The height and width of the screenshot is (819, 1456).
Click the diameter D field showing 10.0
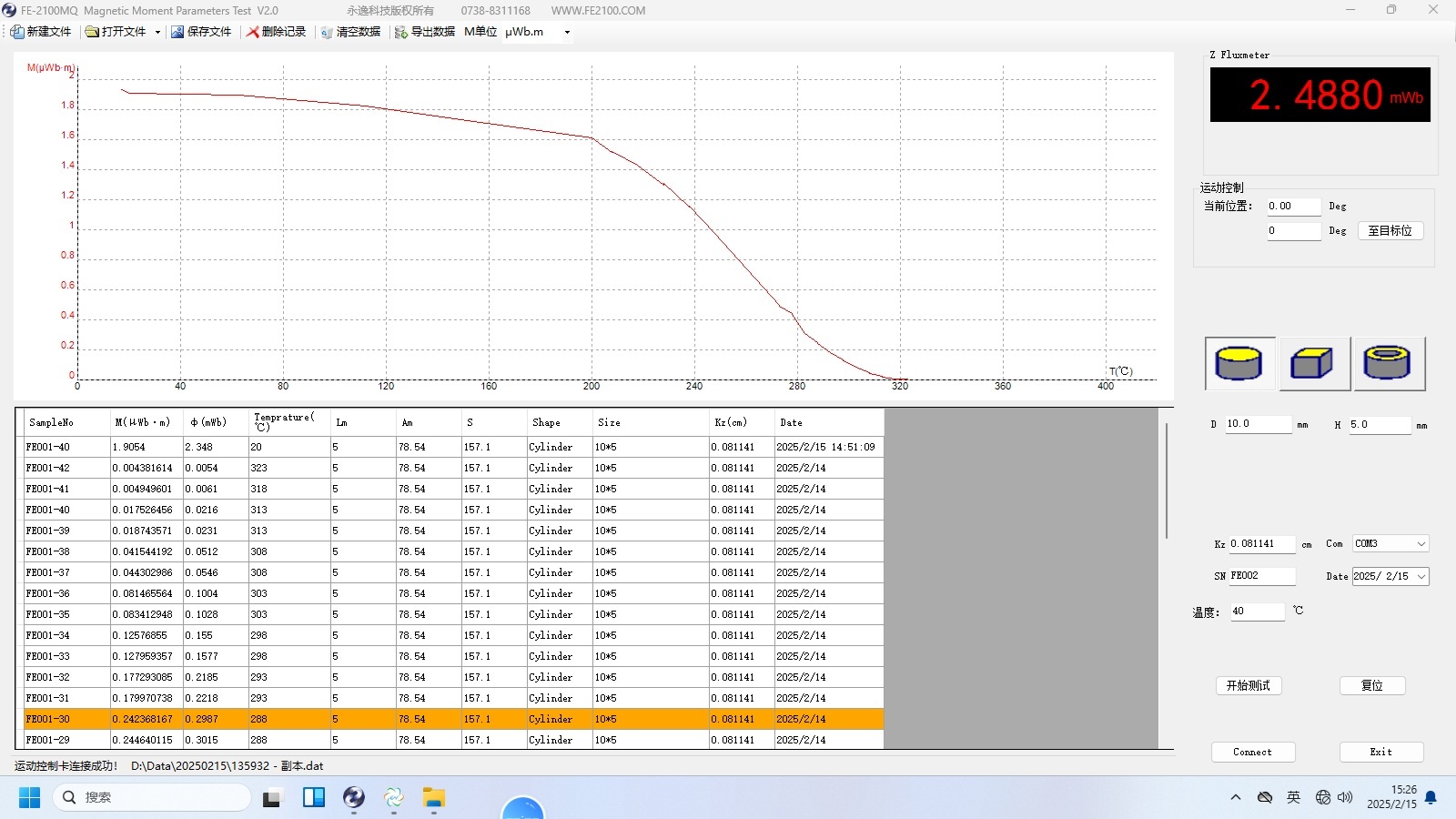click(1258, 424)
